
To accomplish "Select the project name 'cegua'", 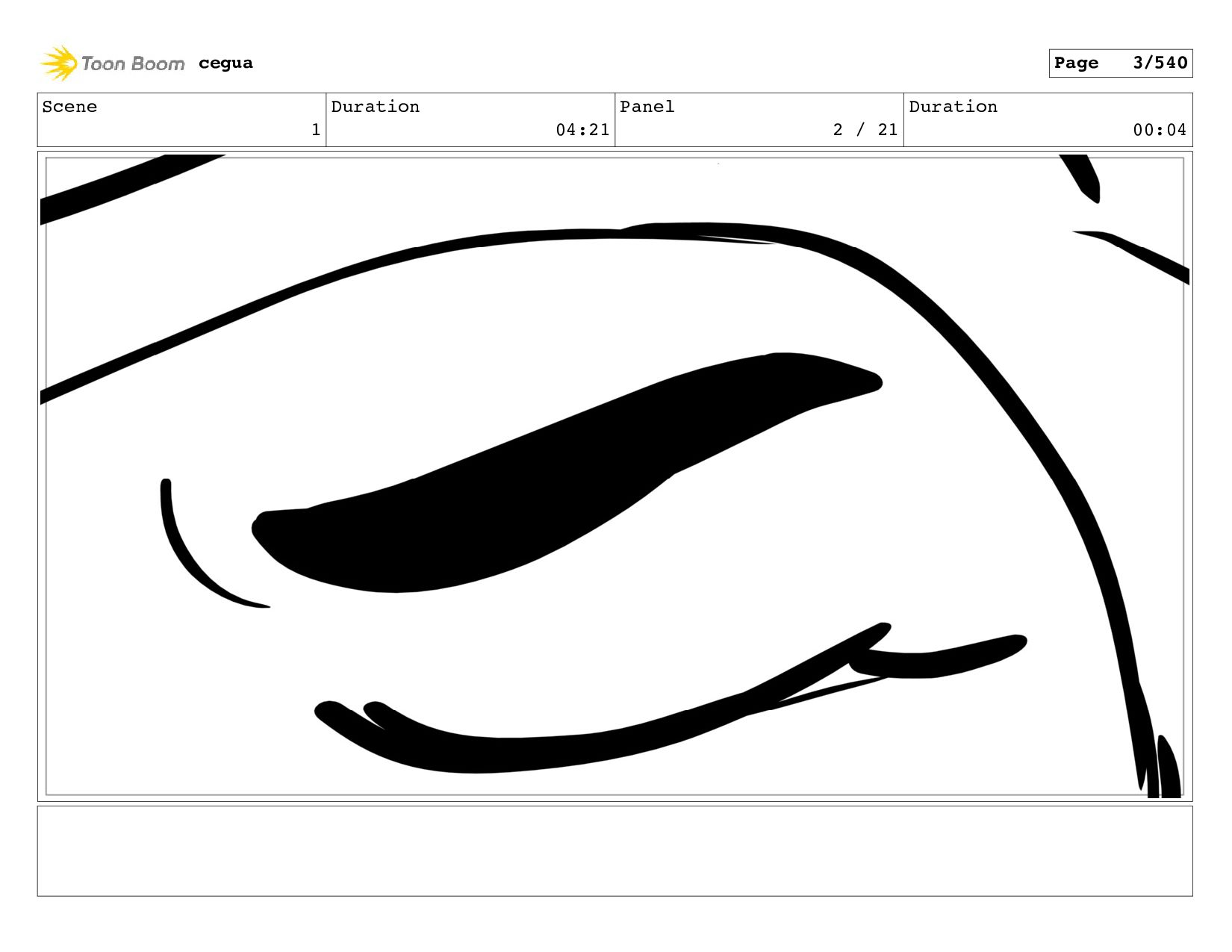I will [225, 63].
